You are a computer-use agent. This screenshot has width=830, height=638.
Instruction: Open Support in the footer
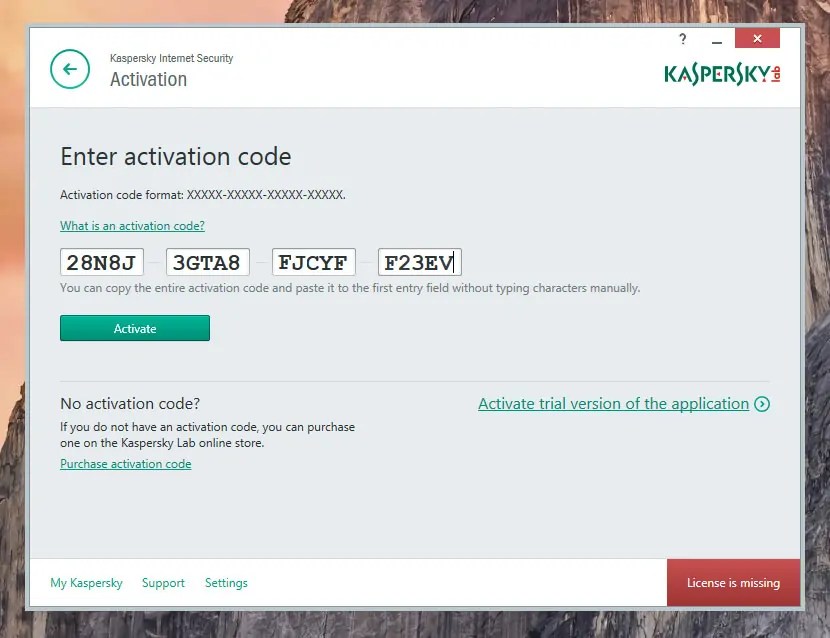(x=163, y=583)
